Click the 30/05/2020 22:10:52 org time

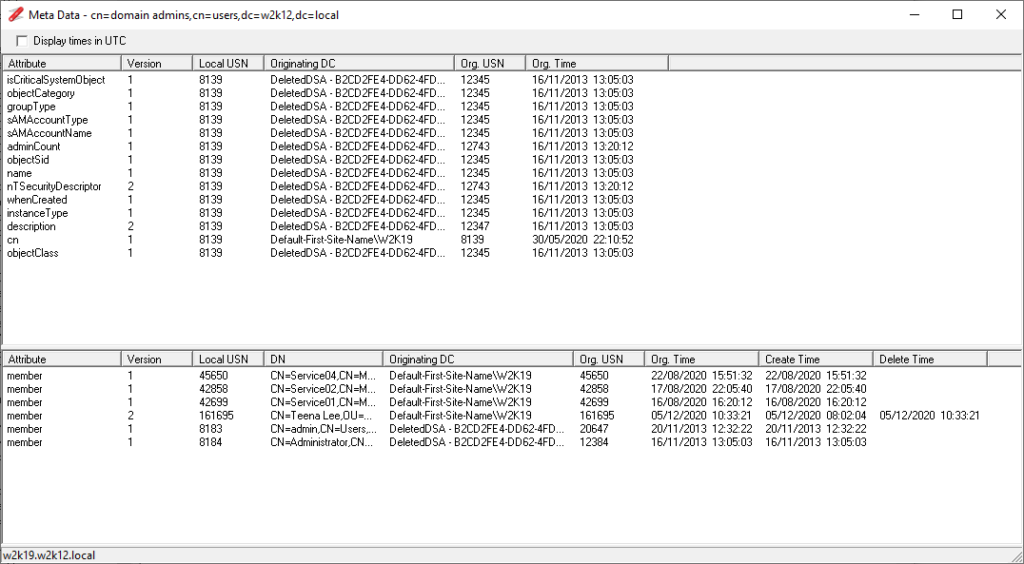pyautogui.click(x=583, y=240)
